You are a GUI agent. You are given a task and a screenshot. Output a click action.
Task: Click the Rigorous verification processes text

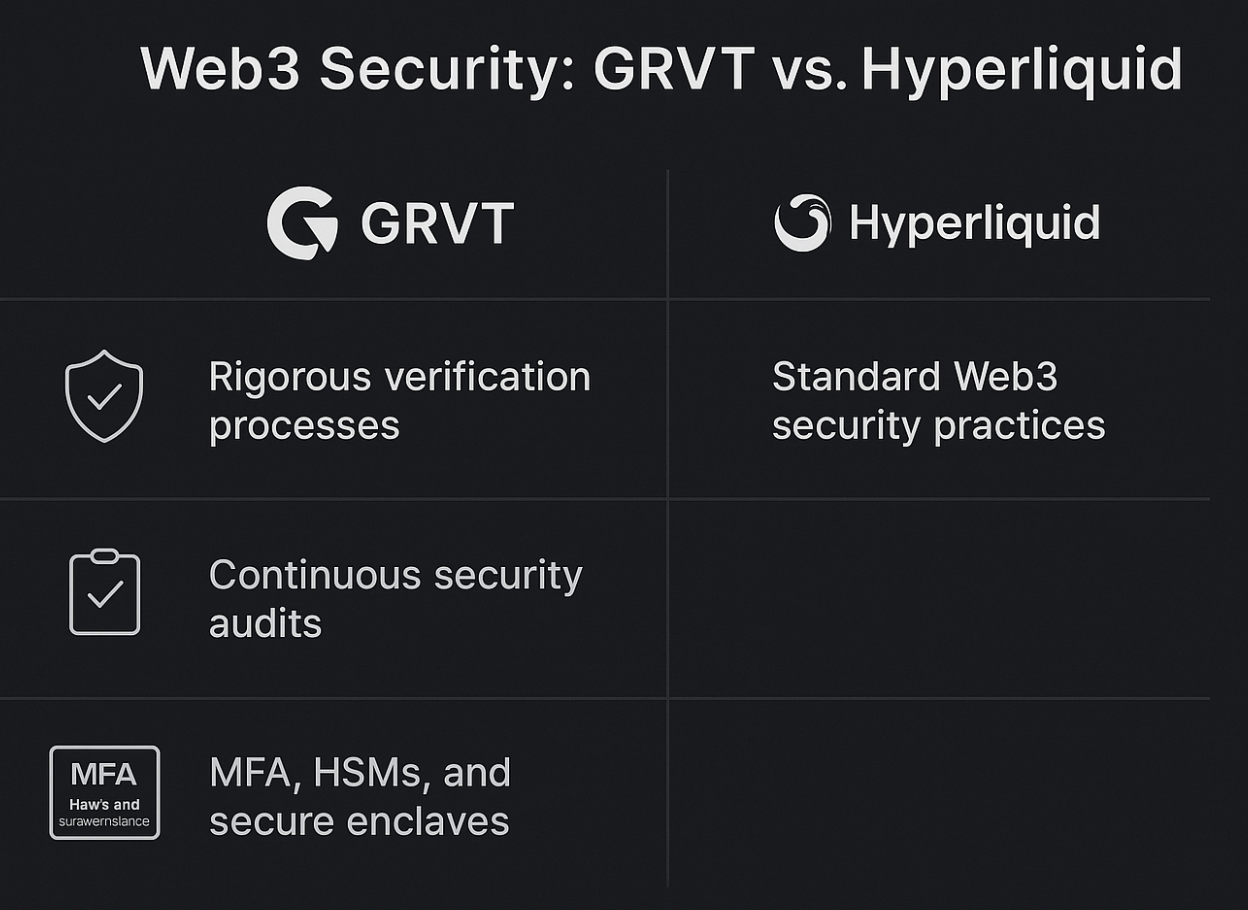399,401
